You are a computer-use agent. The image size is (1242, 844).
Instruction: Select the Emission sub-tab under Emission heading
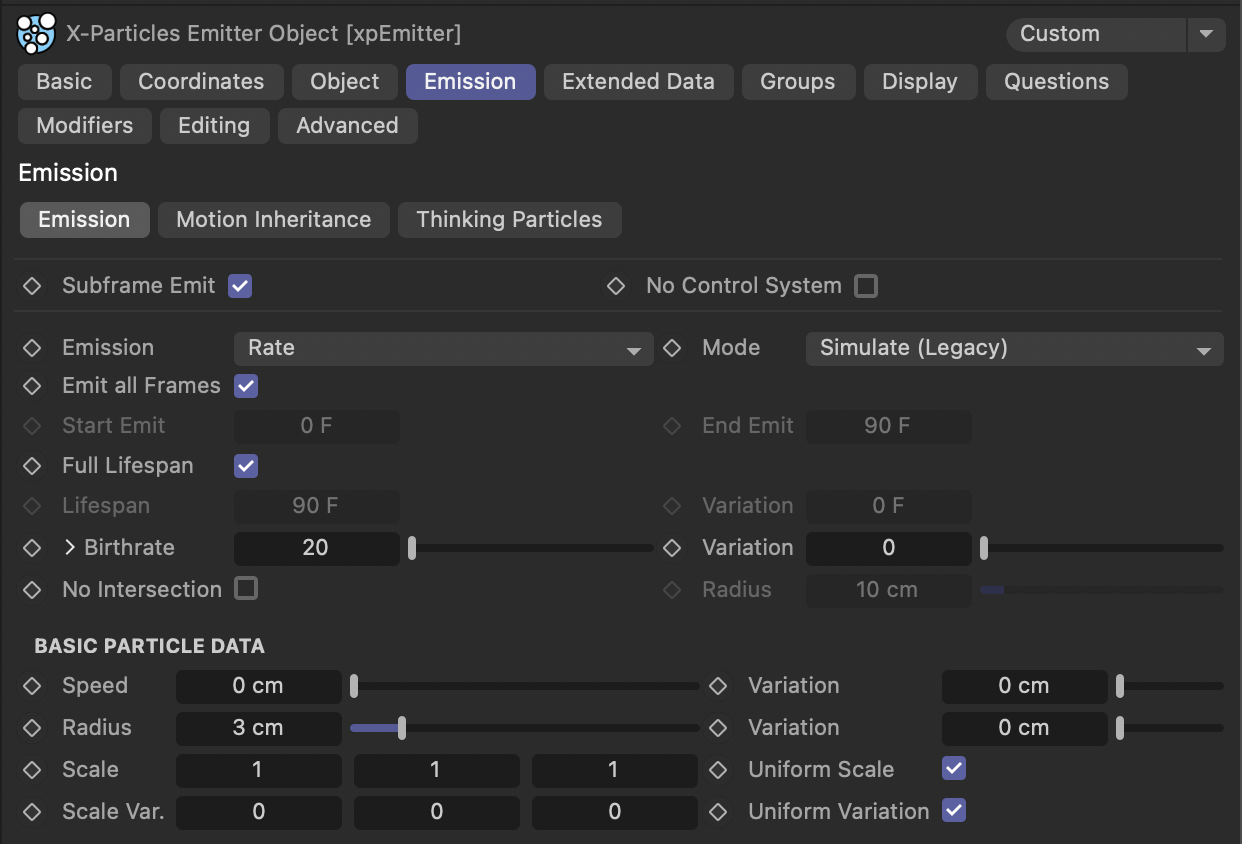pos(84,220)
